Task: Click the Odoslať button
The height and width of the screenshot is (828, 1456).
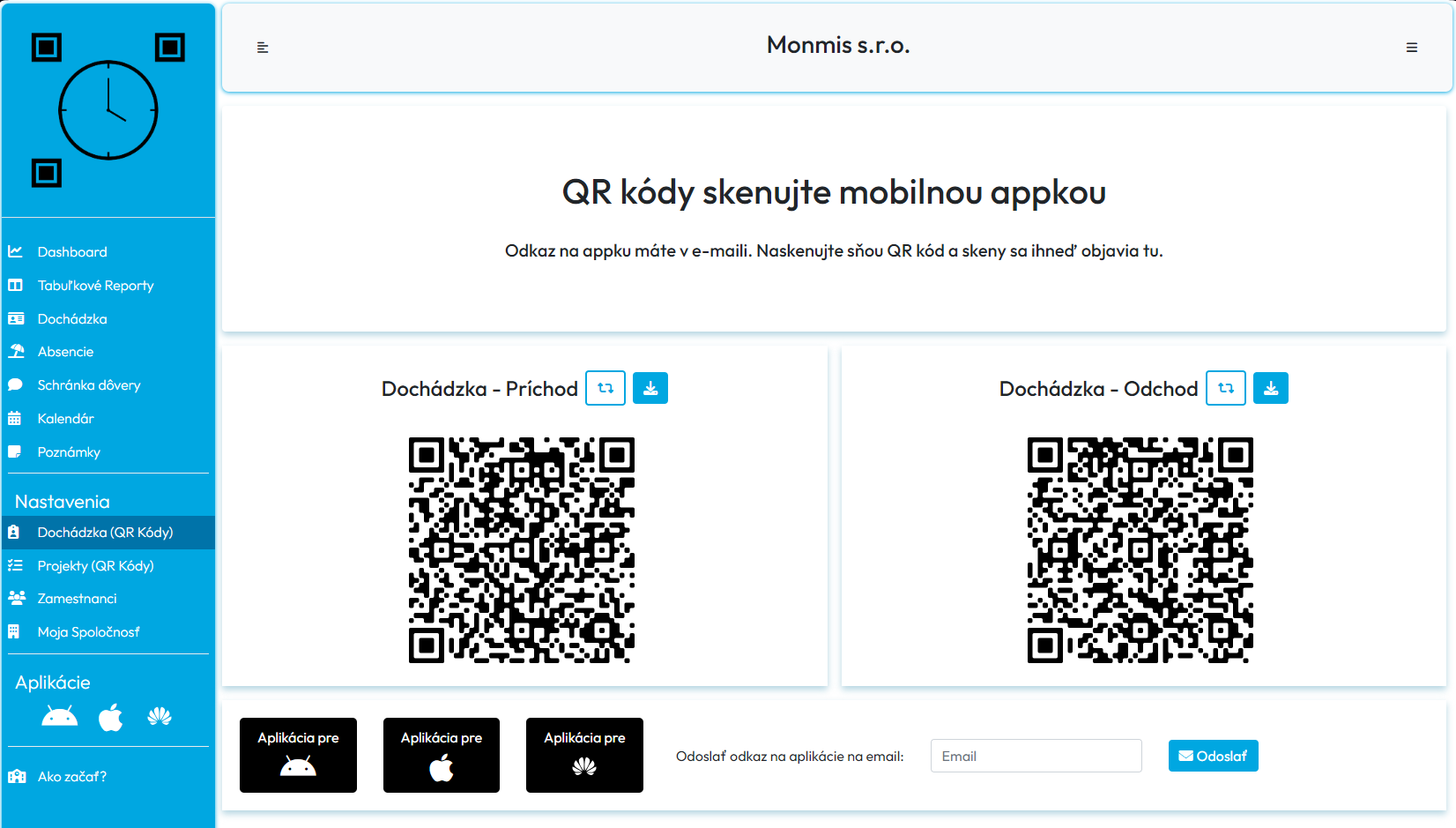Action: click(x=1214, y=756)
